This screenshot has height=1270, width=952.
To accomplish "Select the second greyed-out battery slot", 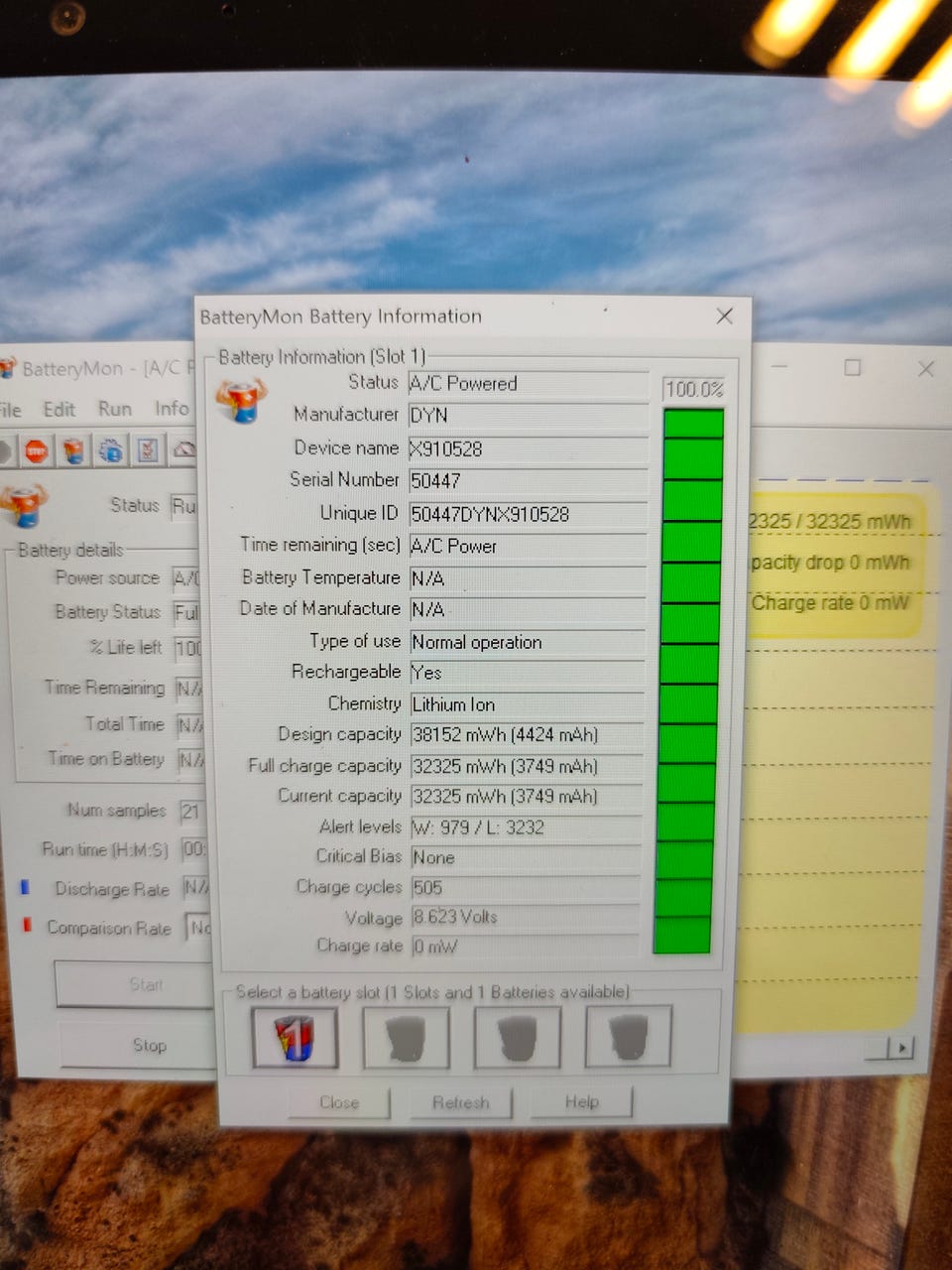I will (407, 1038).
